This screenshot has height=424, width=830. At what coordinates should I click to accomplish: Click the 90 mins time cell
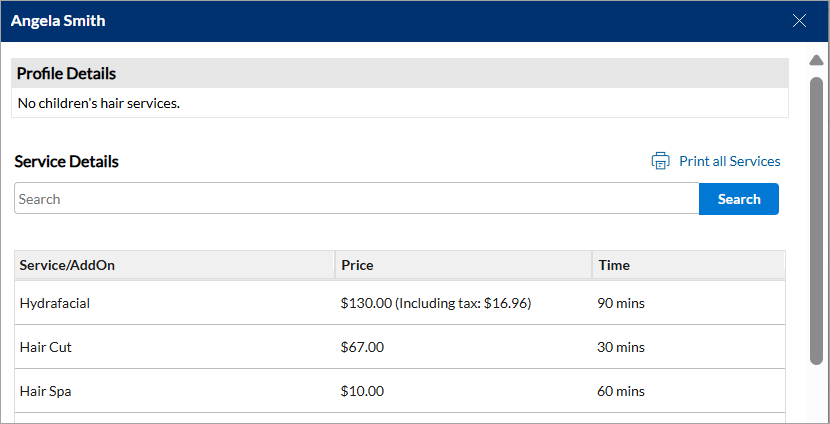(621, 303)
